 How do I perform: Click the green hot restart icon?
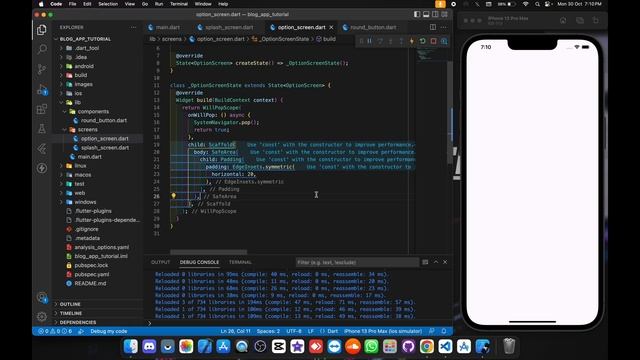pos(422,41)
